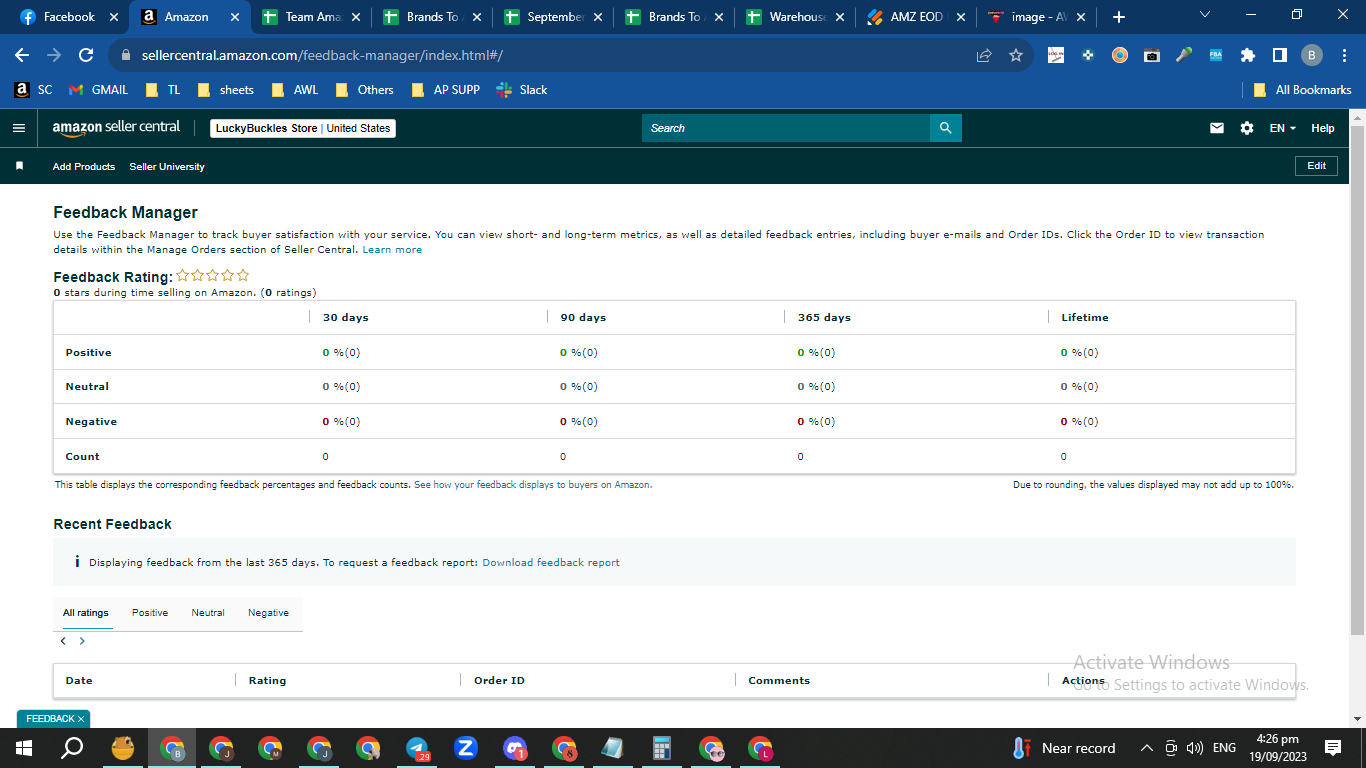Screen dimensions: 1366x768
Task: Show hidden system tray icons
Action: pos(1147,748)
